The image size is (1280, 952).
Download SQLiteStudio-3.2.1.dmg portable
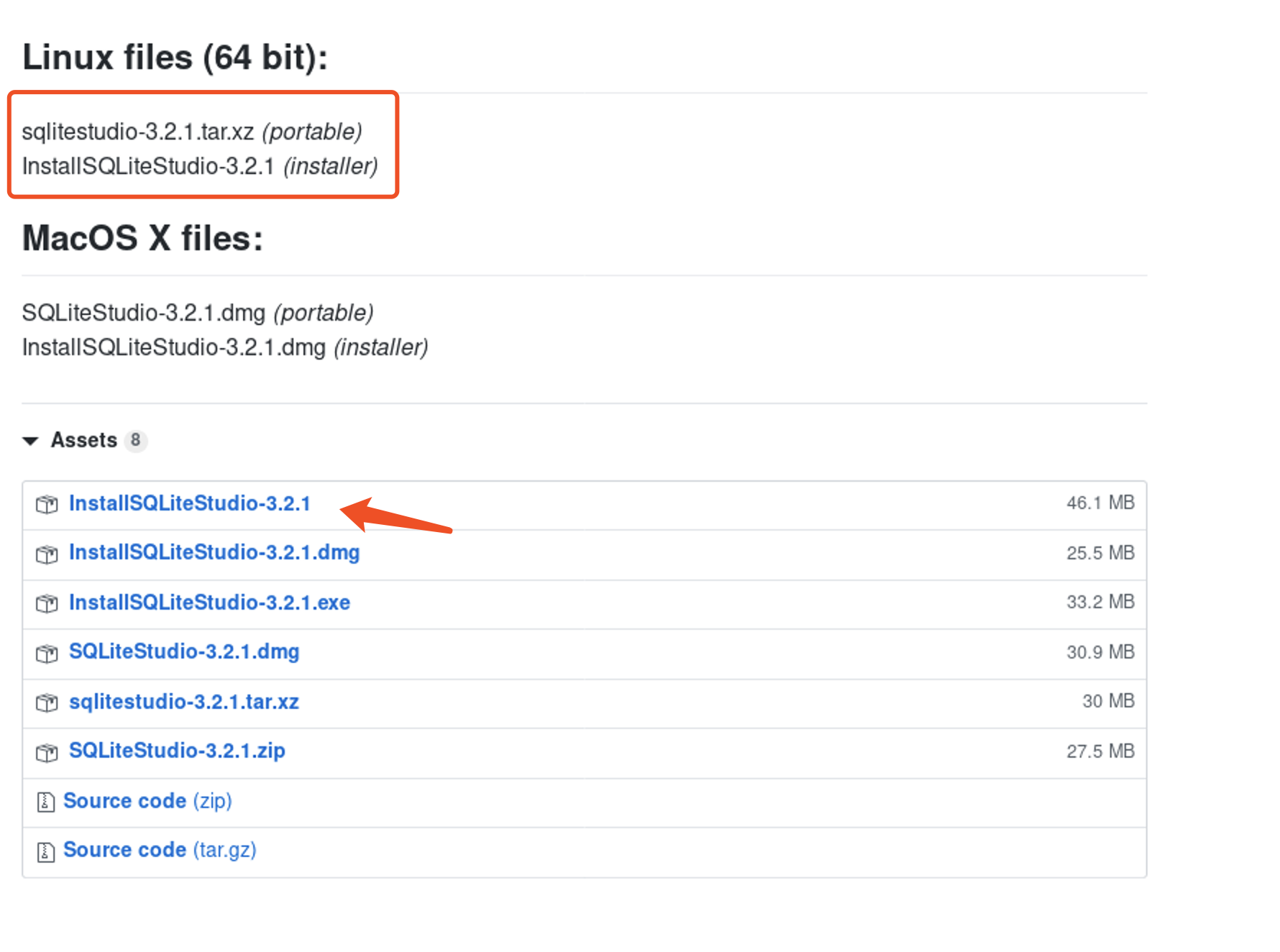184,651
